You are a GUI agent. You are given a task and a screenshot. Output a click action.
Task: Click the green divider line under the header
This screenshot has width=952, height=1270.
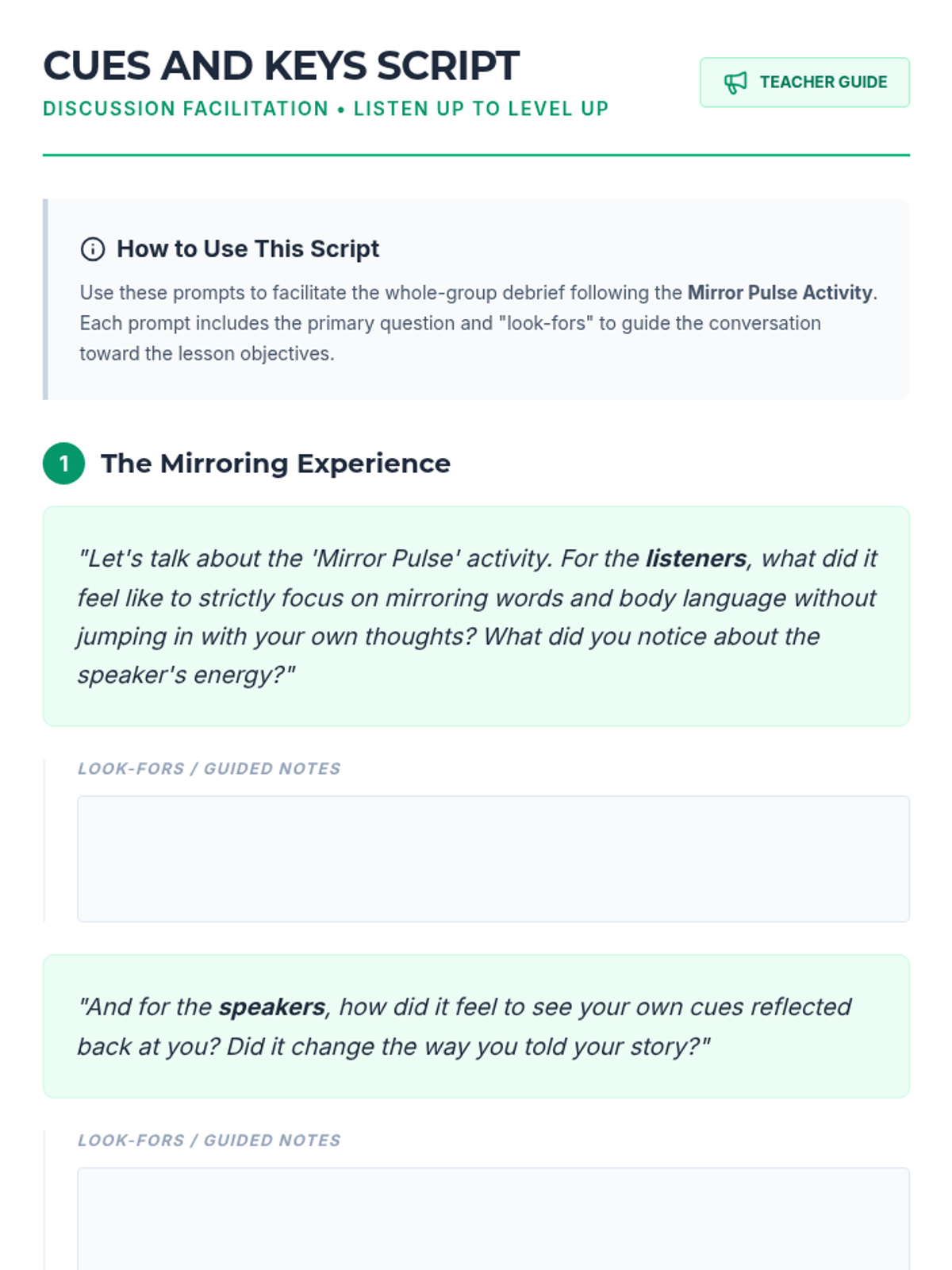[476, 156]
